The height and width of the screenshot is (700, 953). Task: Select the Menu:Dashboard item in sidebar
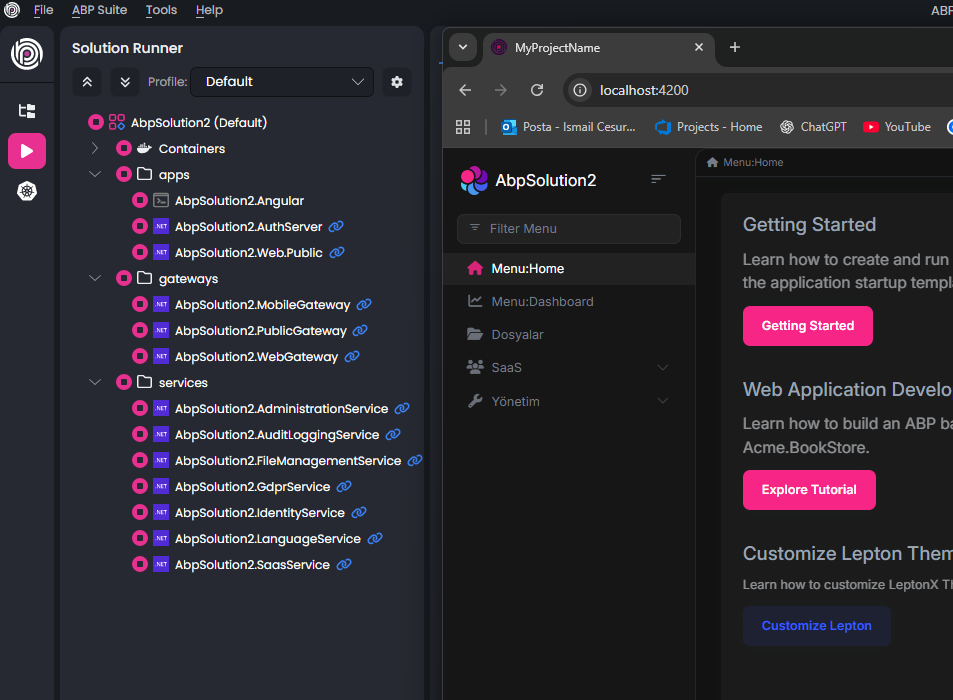[542, 301]
